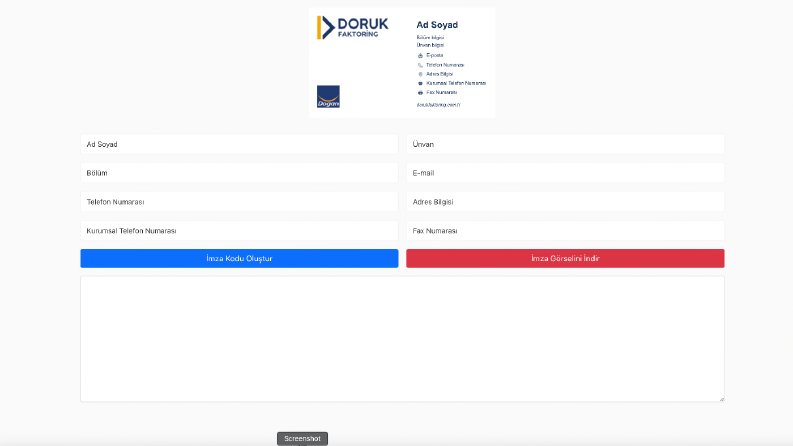Click the Bölüm bilgisi text in the preview
793x446 pixels.
tap(430, 37)
